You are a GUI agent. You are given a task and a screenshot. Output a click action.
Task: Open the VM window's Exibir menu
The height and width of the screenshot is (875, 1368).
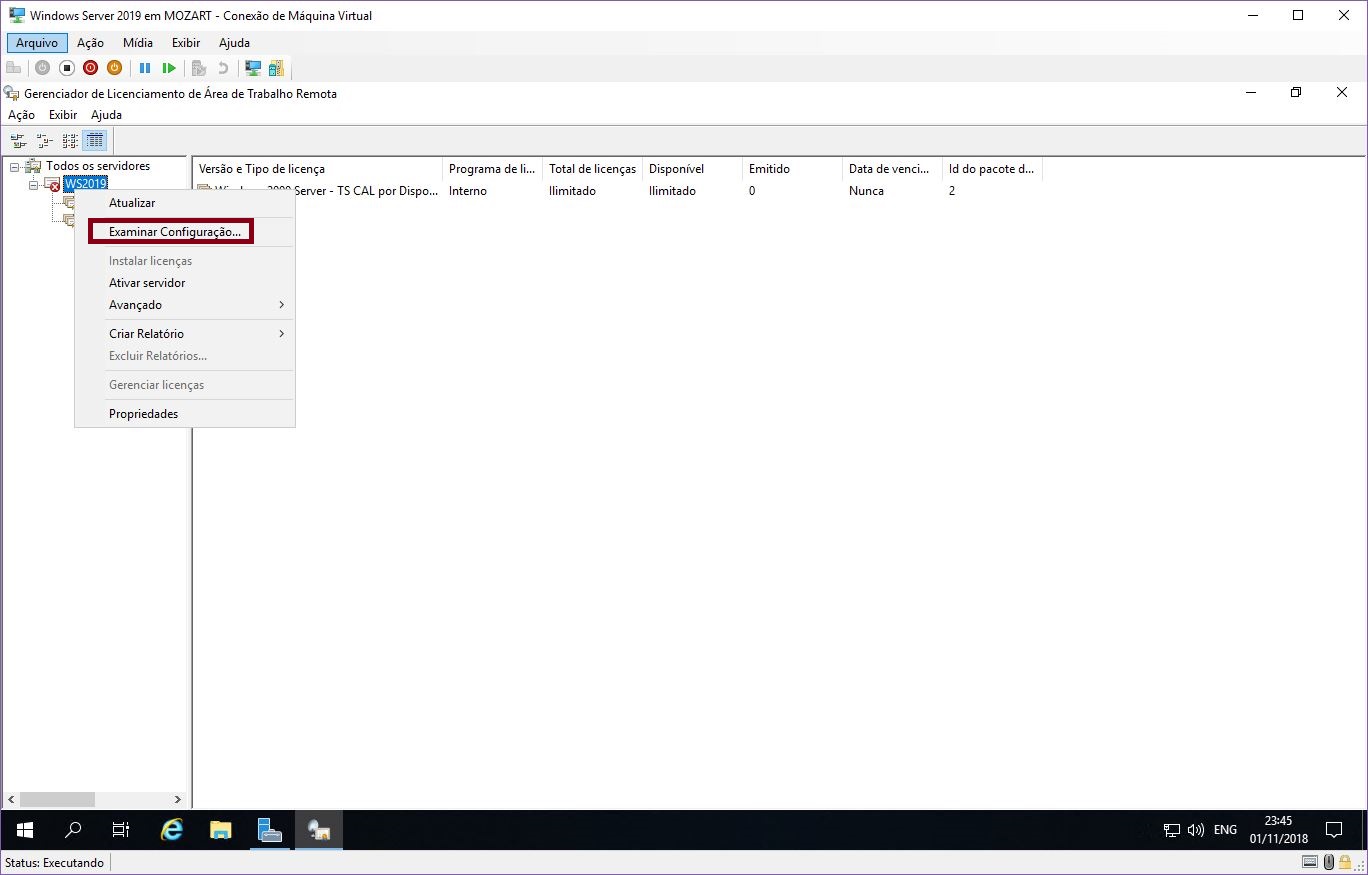(186, 43)
